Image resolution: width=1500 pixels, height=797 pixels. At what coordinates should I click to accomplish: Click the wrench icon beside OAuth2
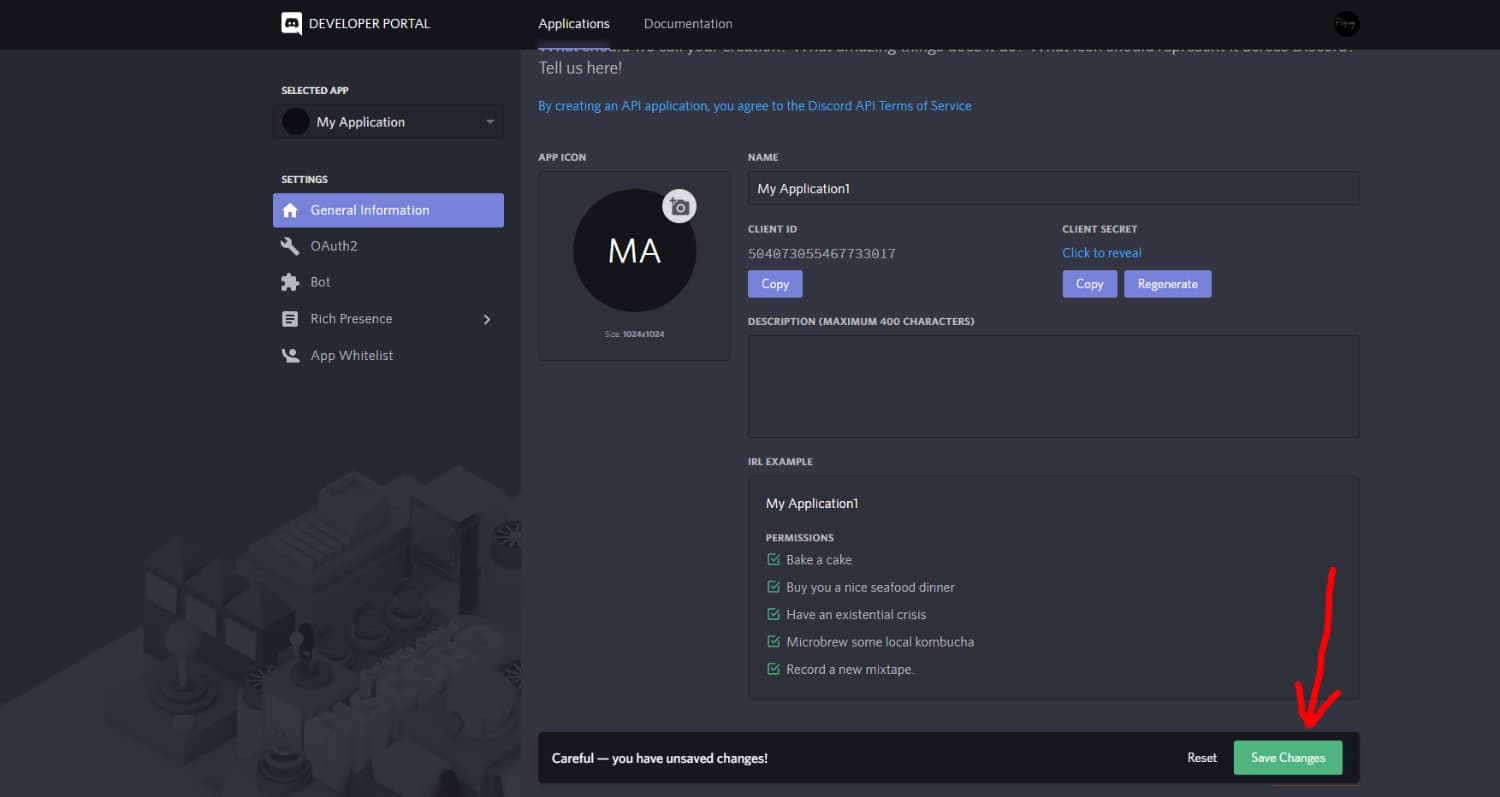click(290, 246)
